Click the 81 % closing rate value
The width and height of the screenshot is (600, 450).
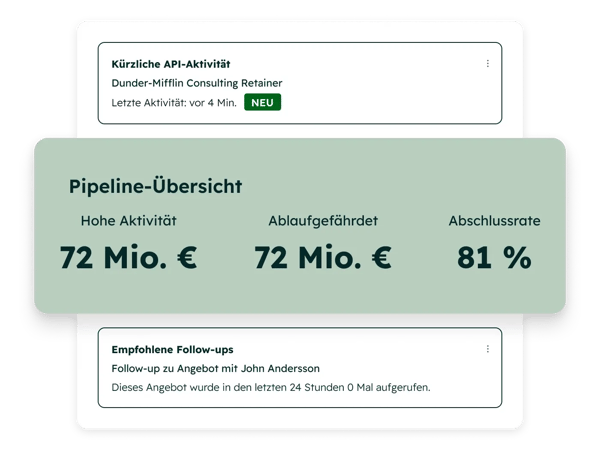point(494,258)
